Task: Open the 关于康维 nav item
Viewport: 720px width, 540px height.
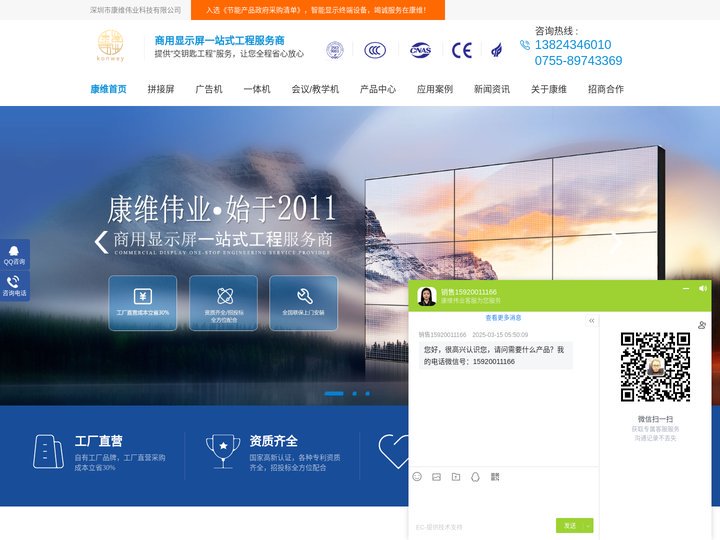Action: pos(549,89)
